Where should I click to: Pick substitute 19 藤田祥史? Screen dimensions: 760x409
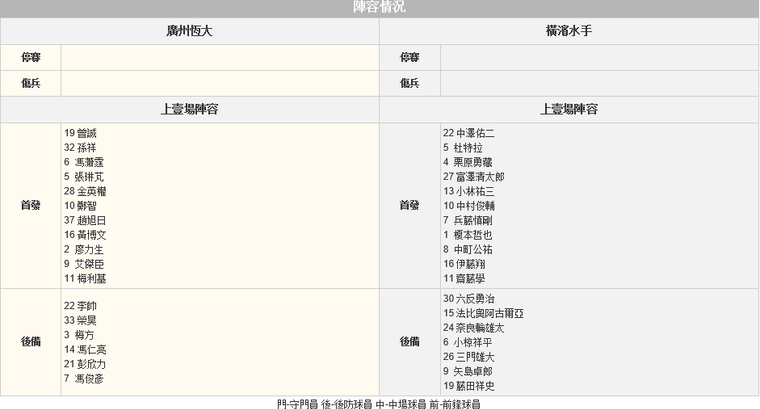[469, 386]
